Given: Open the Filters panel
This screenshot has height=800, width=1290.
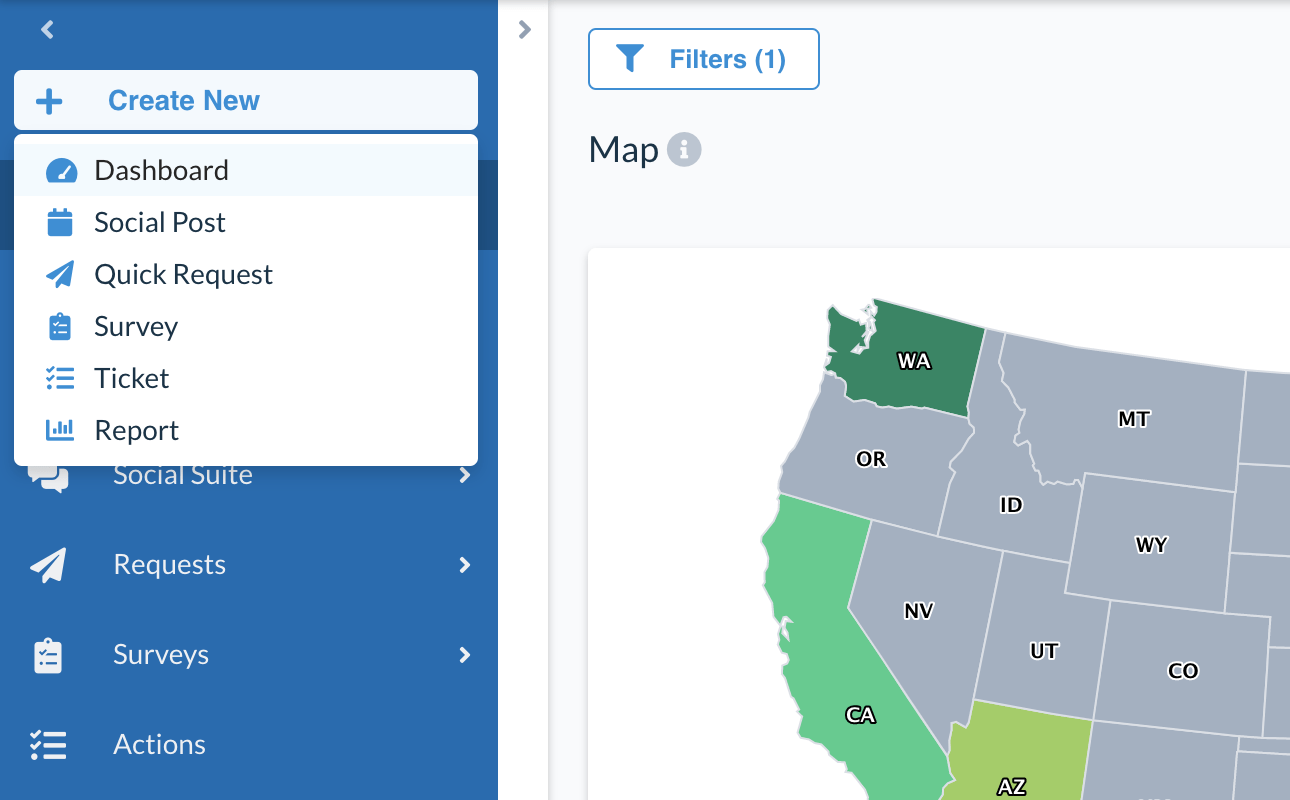Looking at the screenshot, I should (703, 59).
